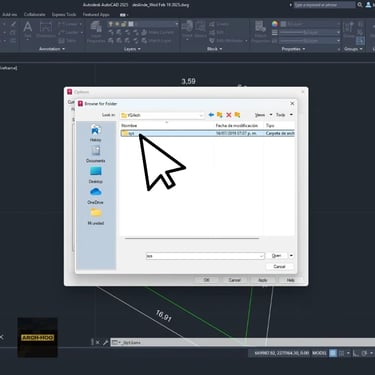
Task: Click OK in the Options dialog
Action: 206,280
